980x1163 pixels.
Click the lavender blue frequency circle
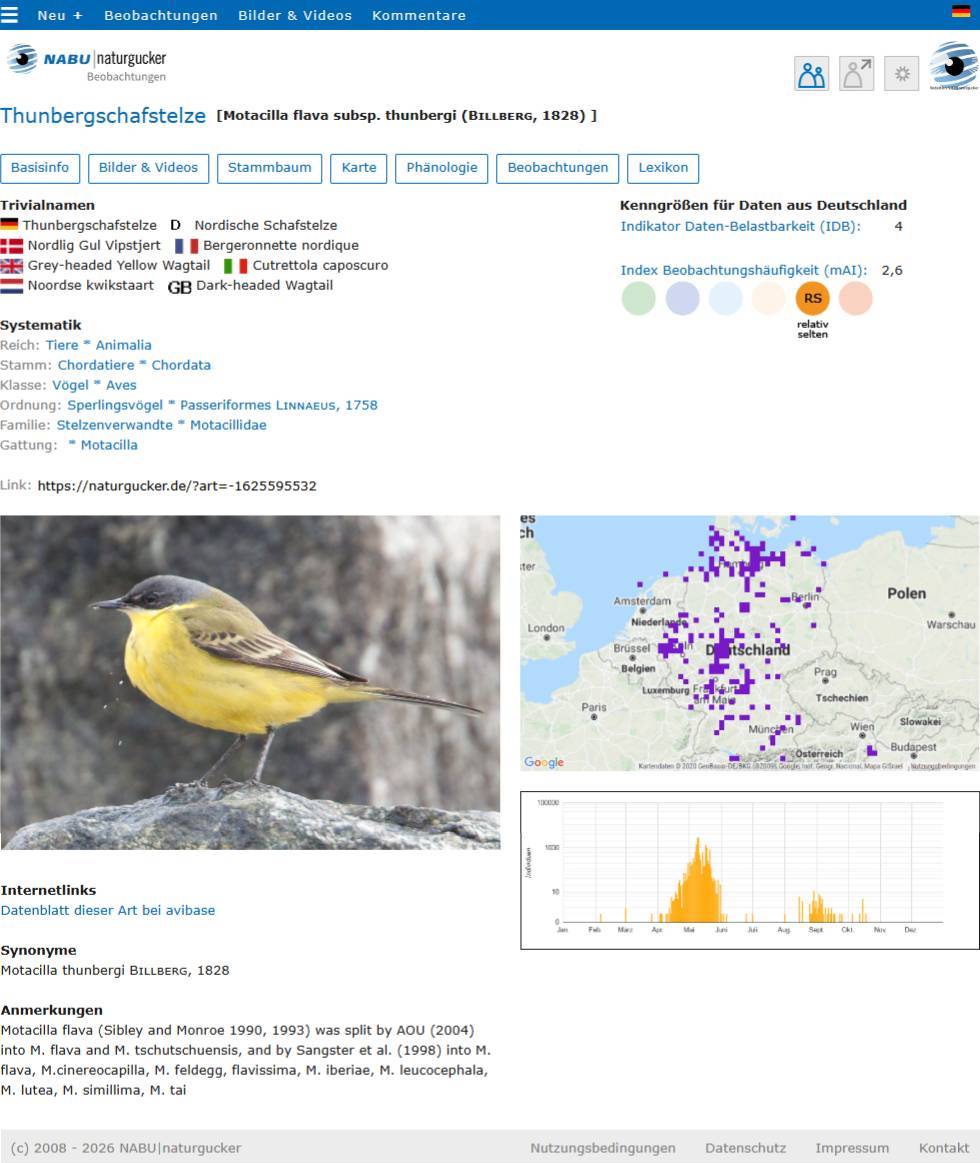tap(683, 298)
